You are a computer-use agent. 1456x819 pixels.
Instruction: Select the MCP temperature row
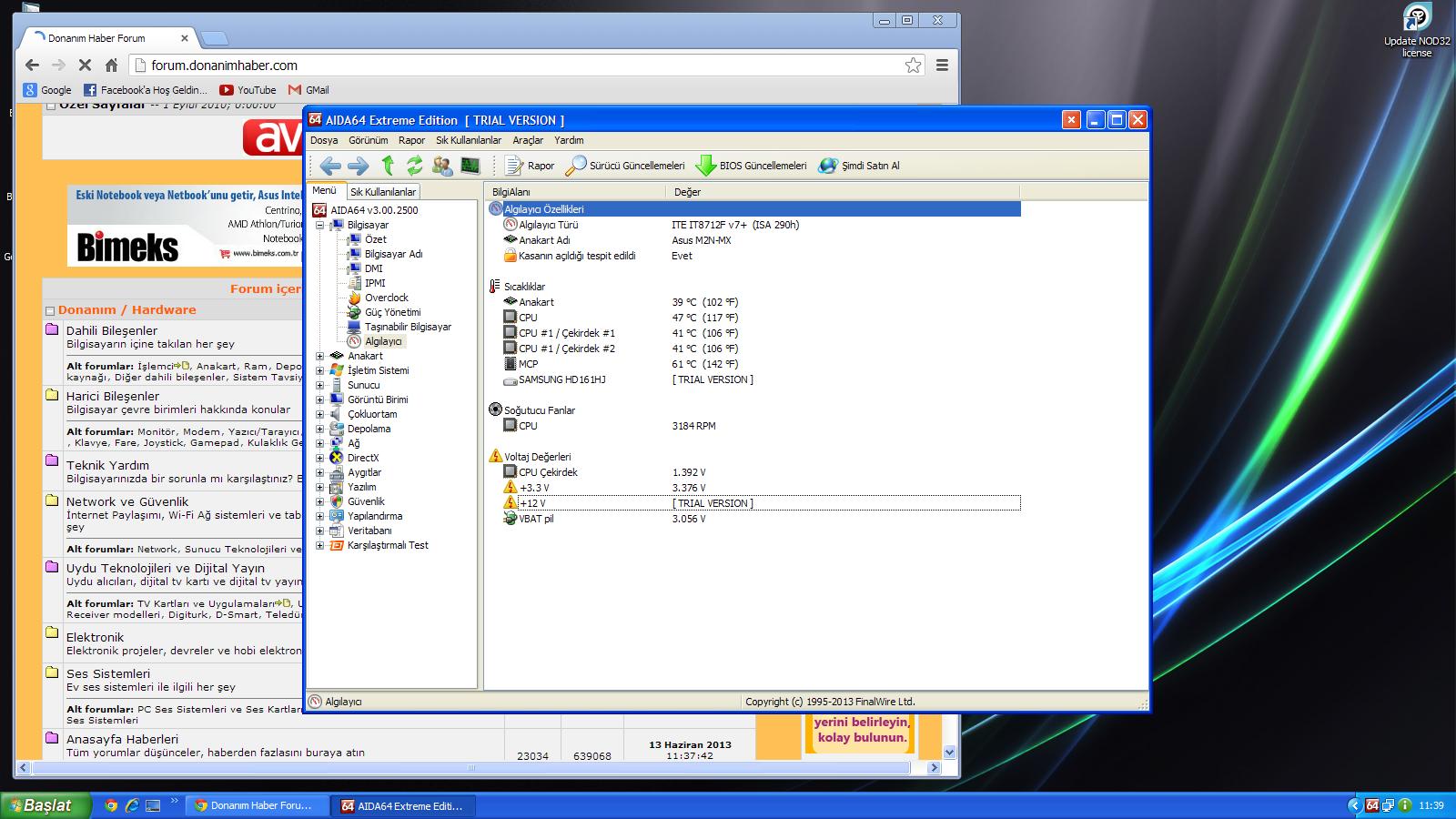click(x=753, y=364)
